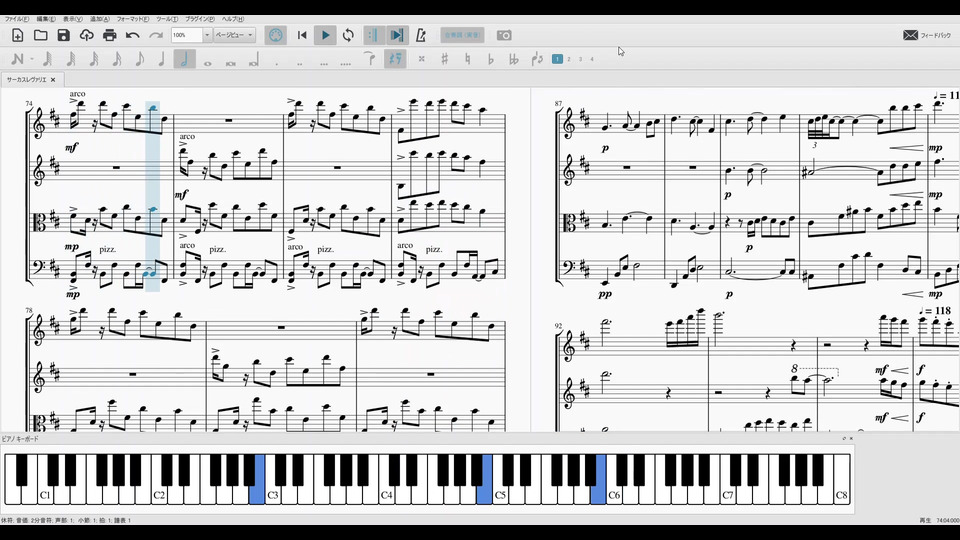The height and width of the screenshot is (540, 960).
Task: Toggle the tie button
Action: [x=369, y=59]
